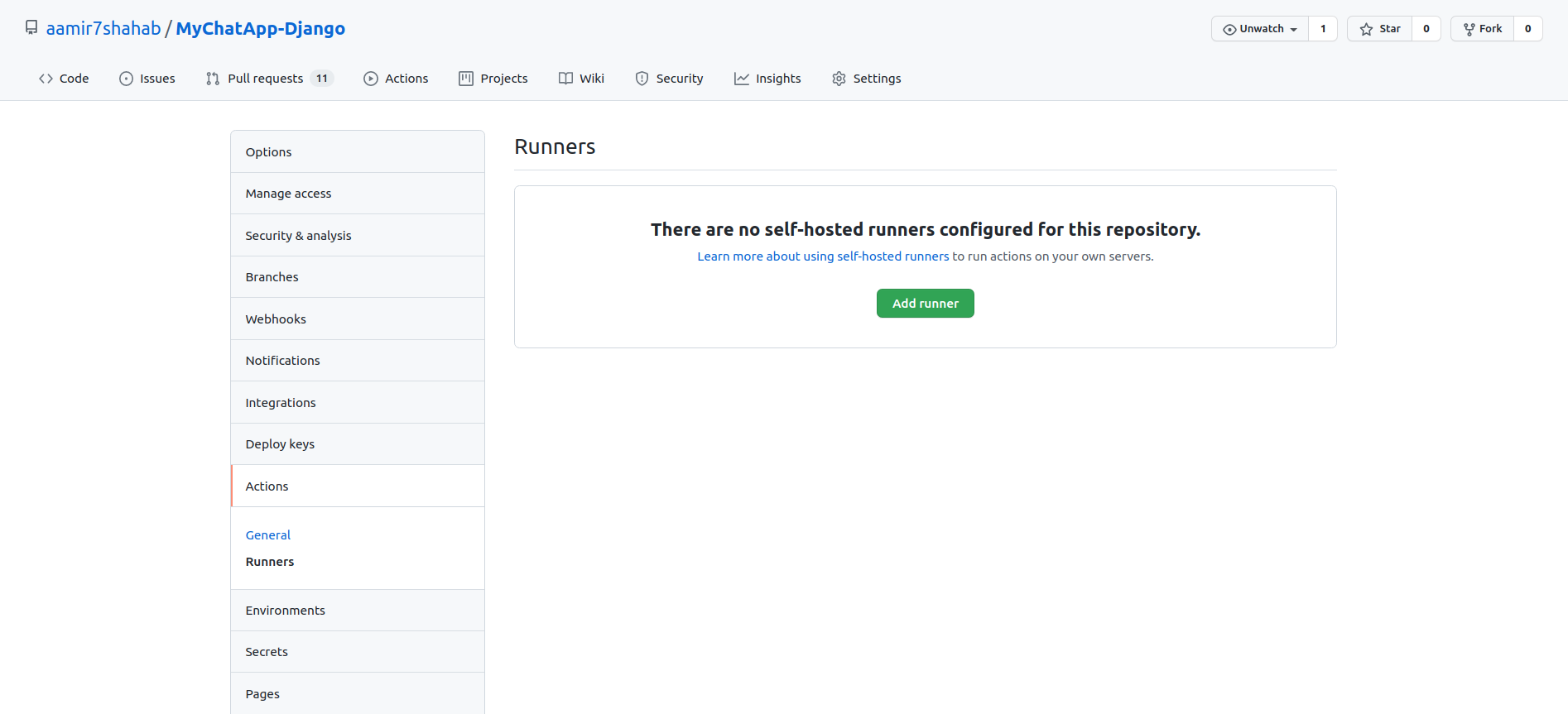Open Integrations settings
Image resolution: width=1568 pixels, height=714 pixels.
358,403
